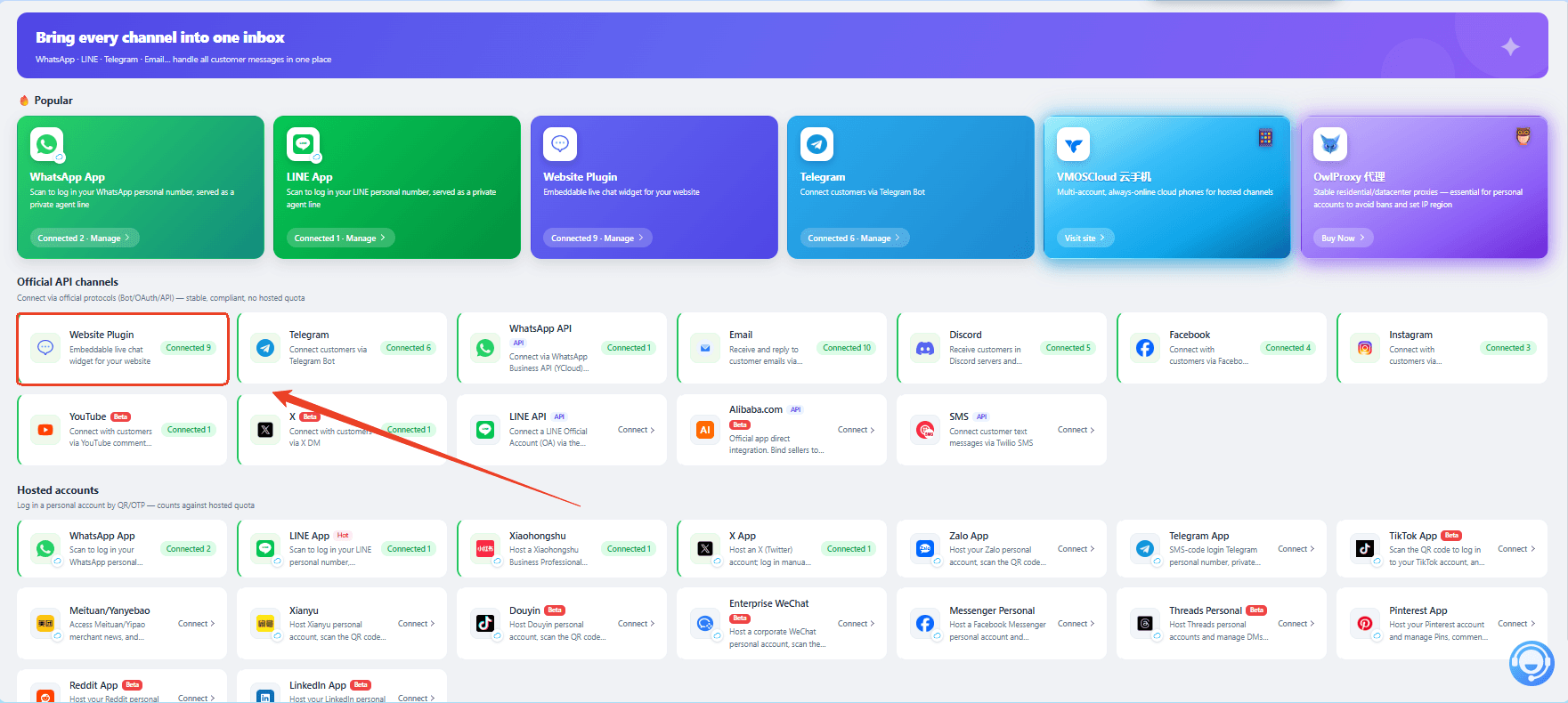Click the Xianyu yellow icon
1568x703 pixels.
[x=265, y=624]
